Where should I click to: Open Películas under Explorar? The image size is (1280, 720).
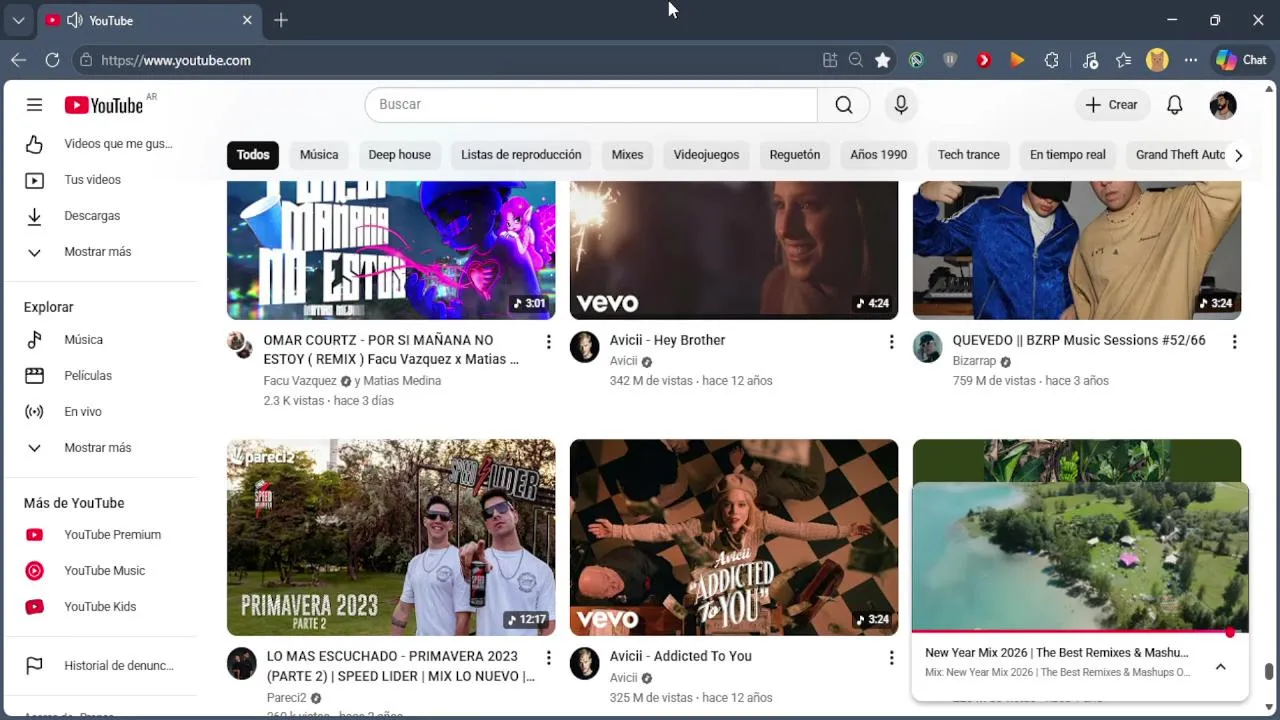point(101,376)
